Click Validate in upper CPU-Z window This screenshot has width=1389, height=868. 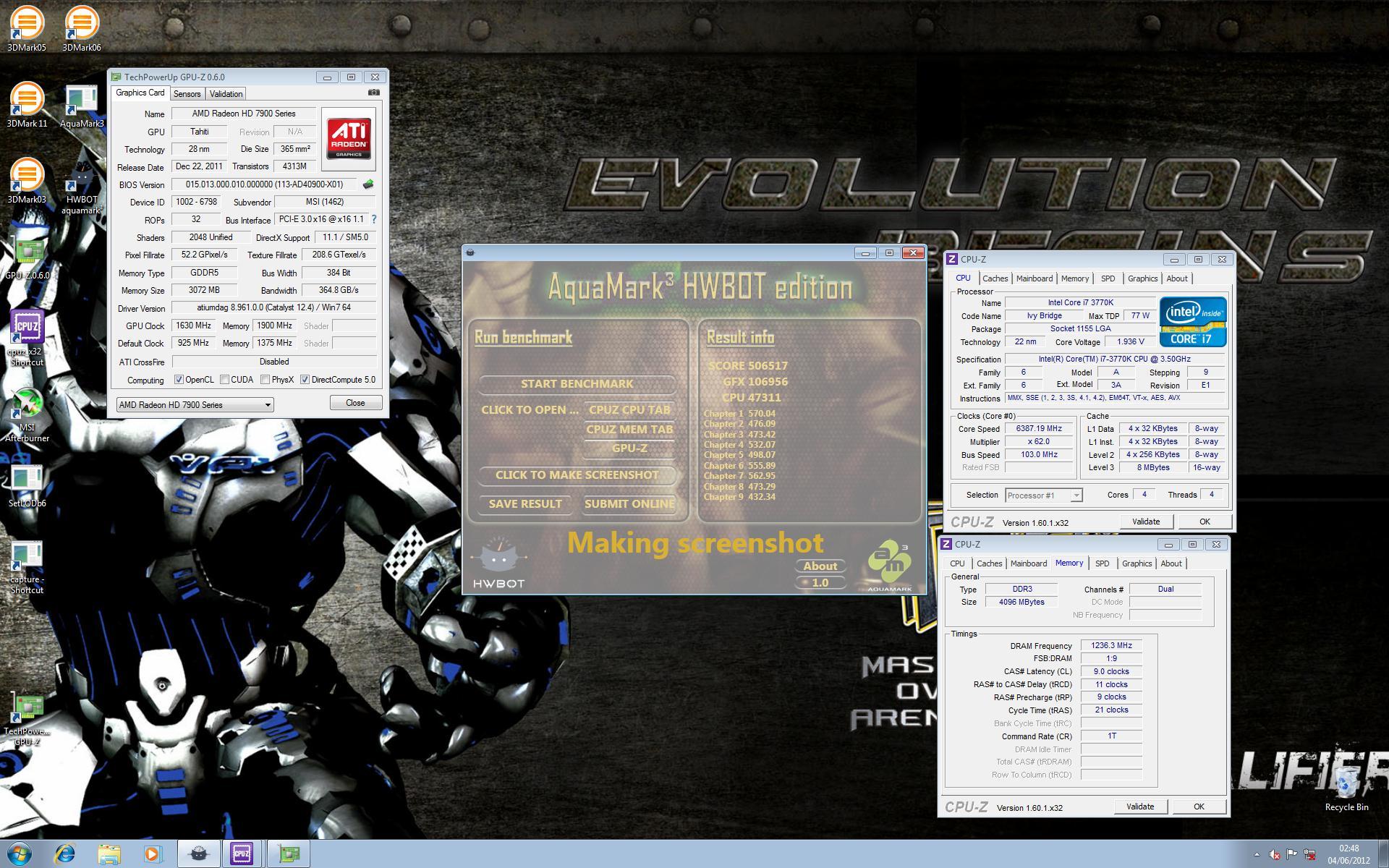coord(1146,522)
